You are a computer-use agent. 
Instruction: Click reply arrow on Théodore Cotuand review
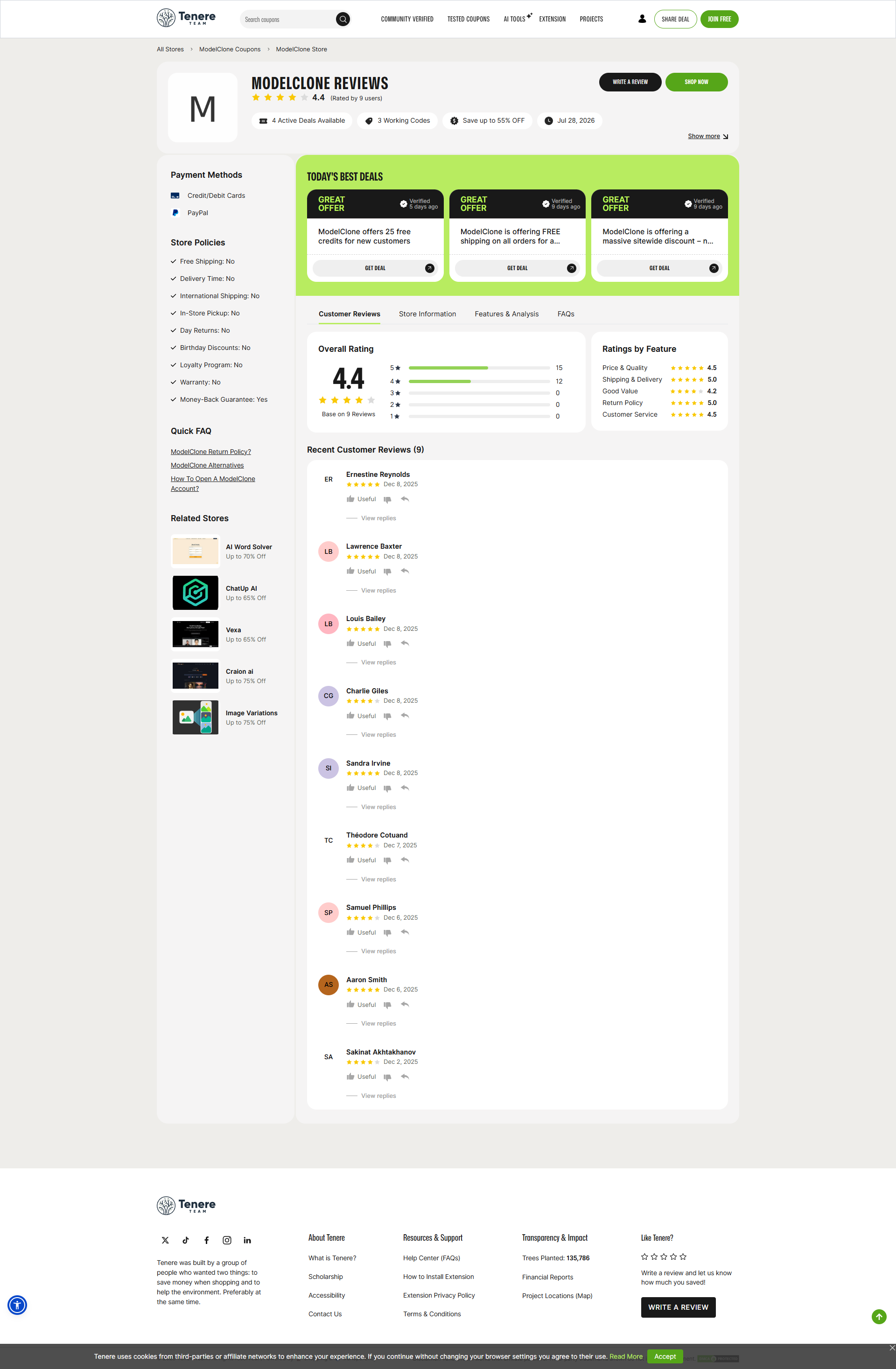tap(405, 859)
